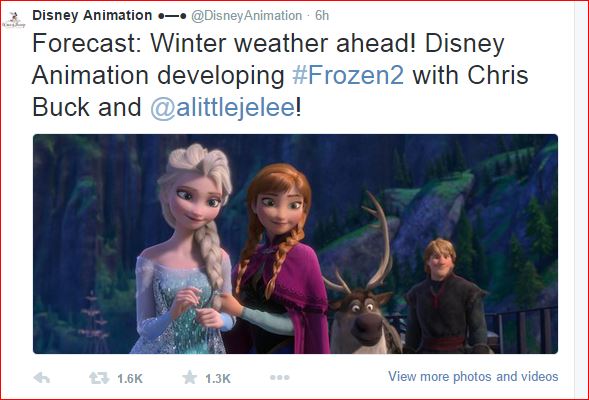
Task: Click the dot-dash-dot badge beside Disney Animation
Action: [x=172, y=16]
